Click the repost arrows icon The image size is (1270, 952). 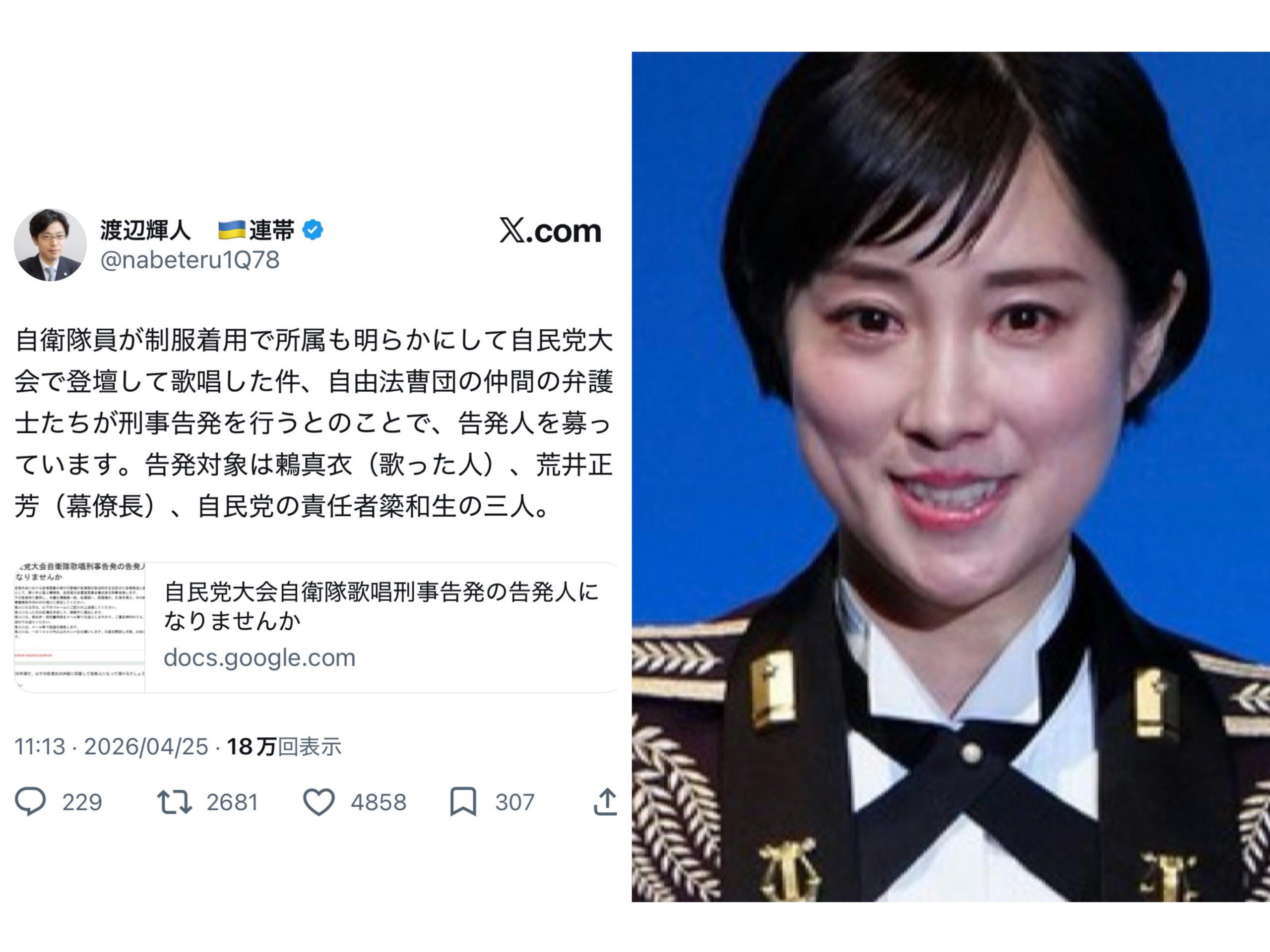pyautogui.click(x=174, y=802)
